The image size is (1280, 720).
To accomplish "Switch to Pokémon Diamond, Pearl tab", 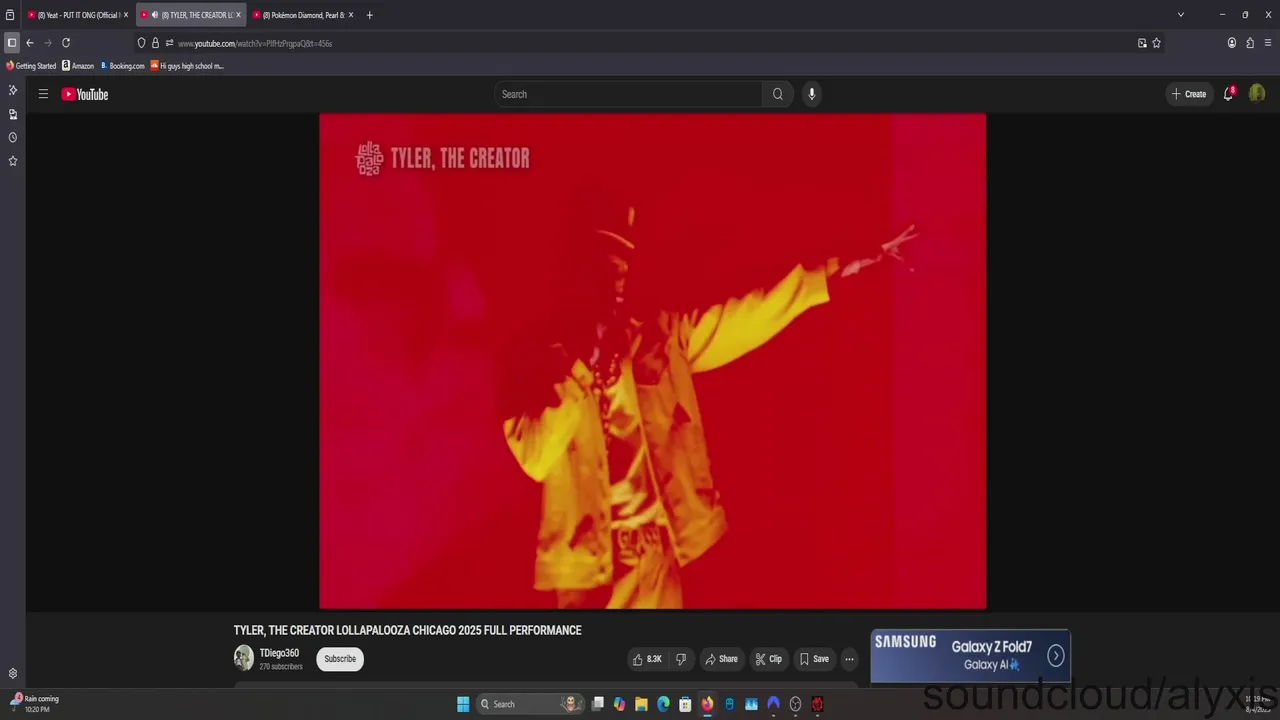I will pos(303,15).
